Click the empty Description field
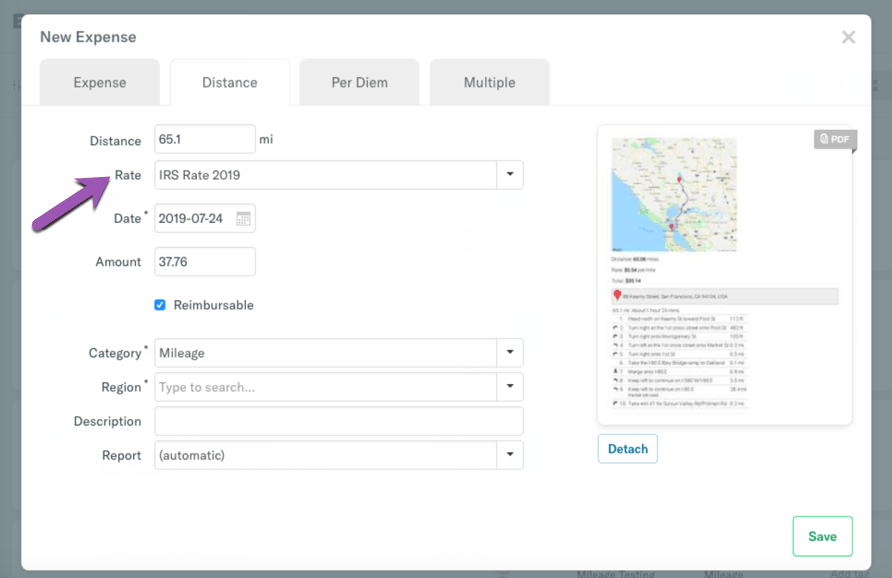The image size is (892, 578). 338,421
